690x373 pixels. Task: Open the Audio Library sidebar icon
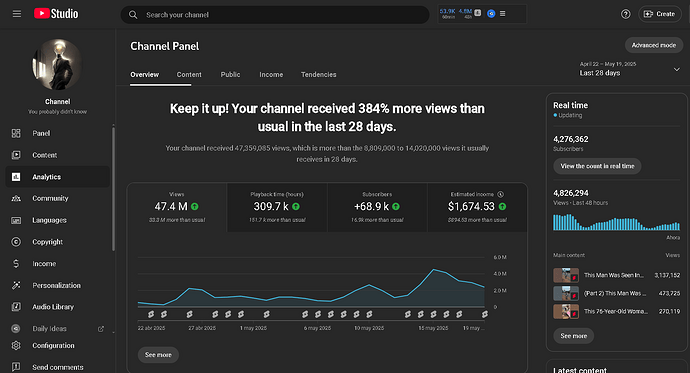(16, 307)
